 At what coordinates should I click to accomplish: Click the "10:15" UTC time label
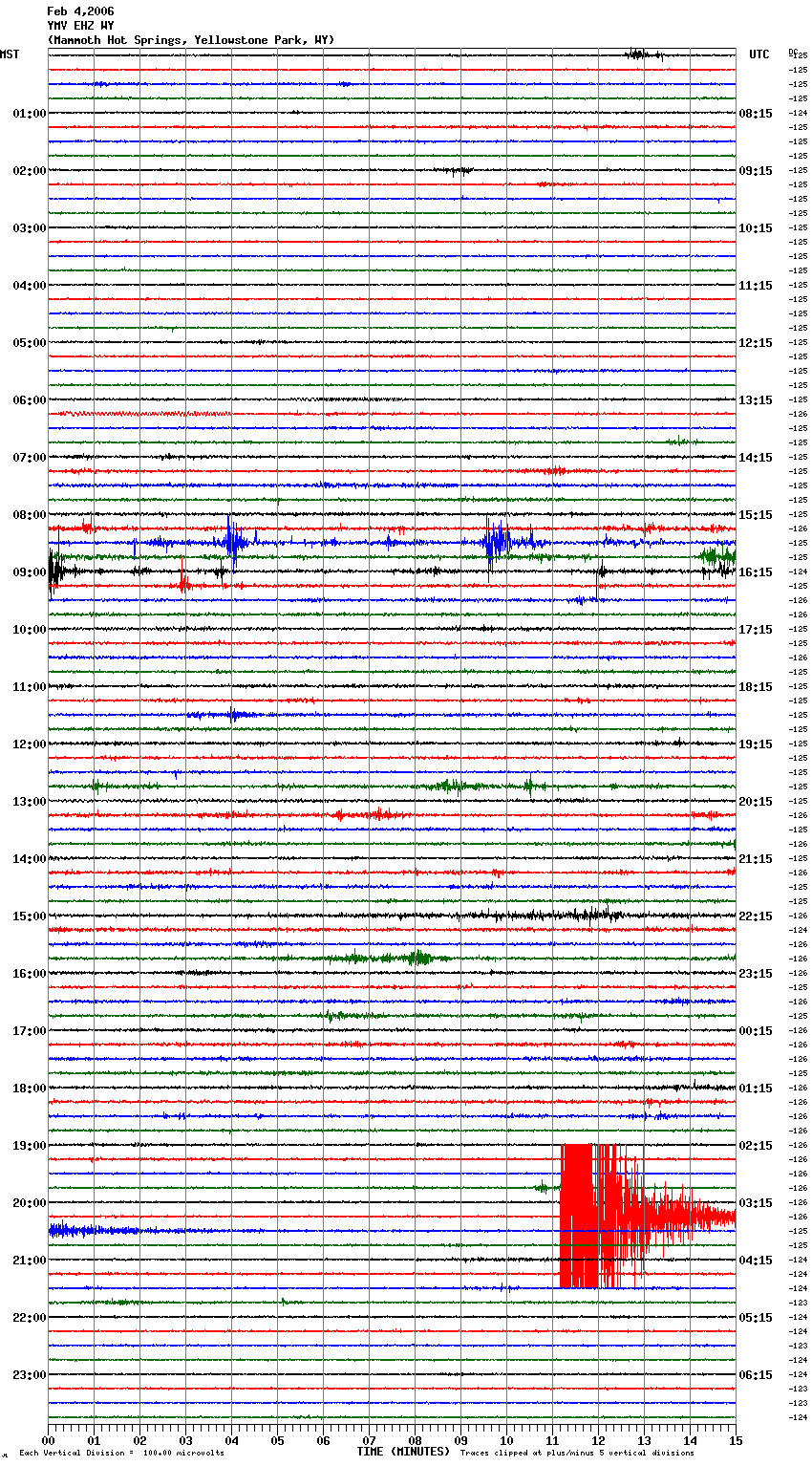(756, 228)
